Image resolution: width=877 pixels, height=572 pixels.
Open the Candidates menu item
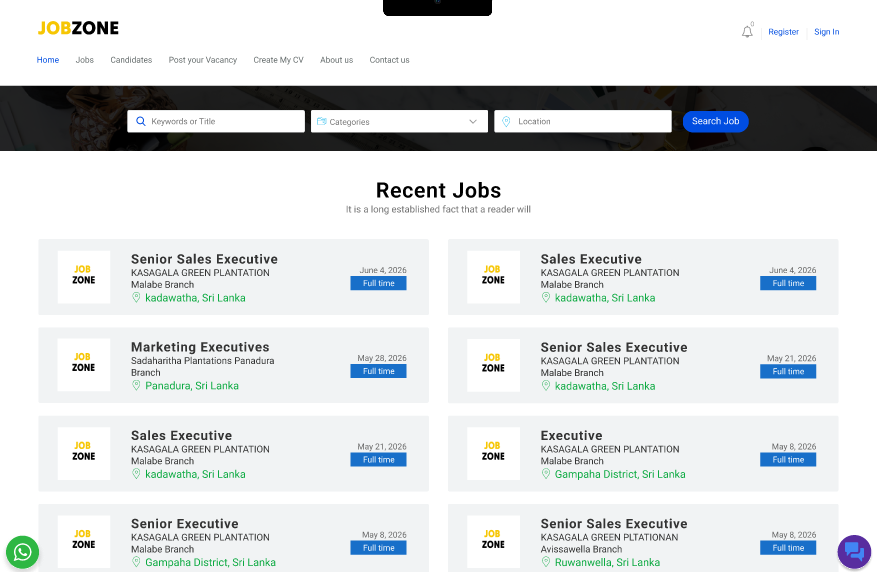(x=131, y=60)
